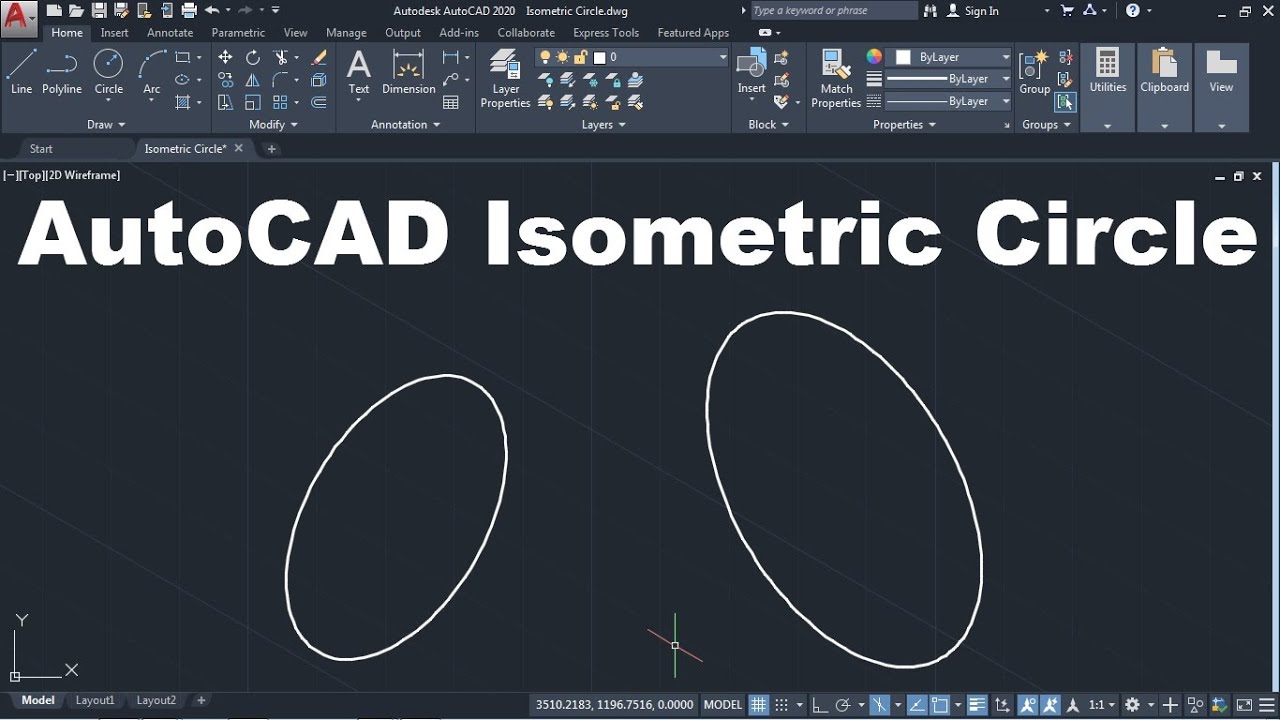Image resolution: width=1280 pixels, height=720 pixels.
Task: Open the Express Tools ribbon tab
Action: 606,33
